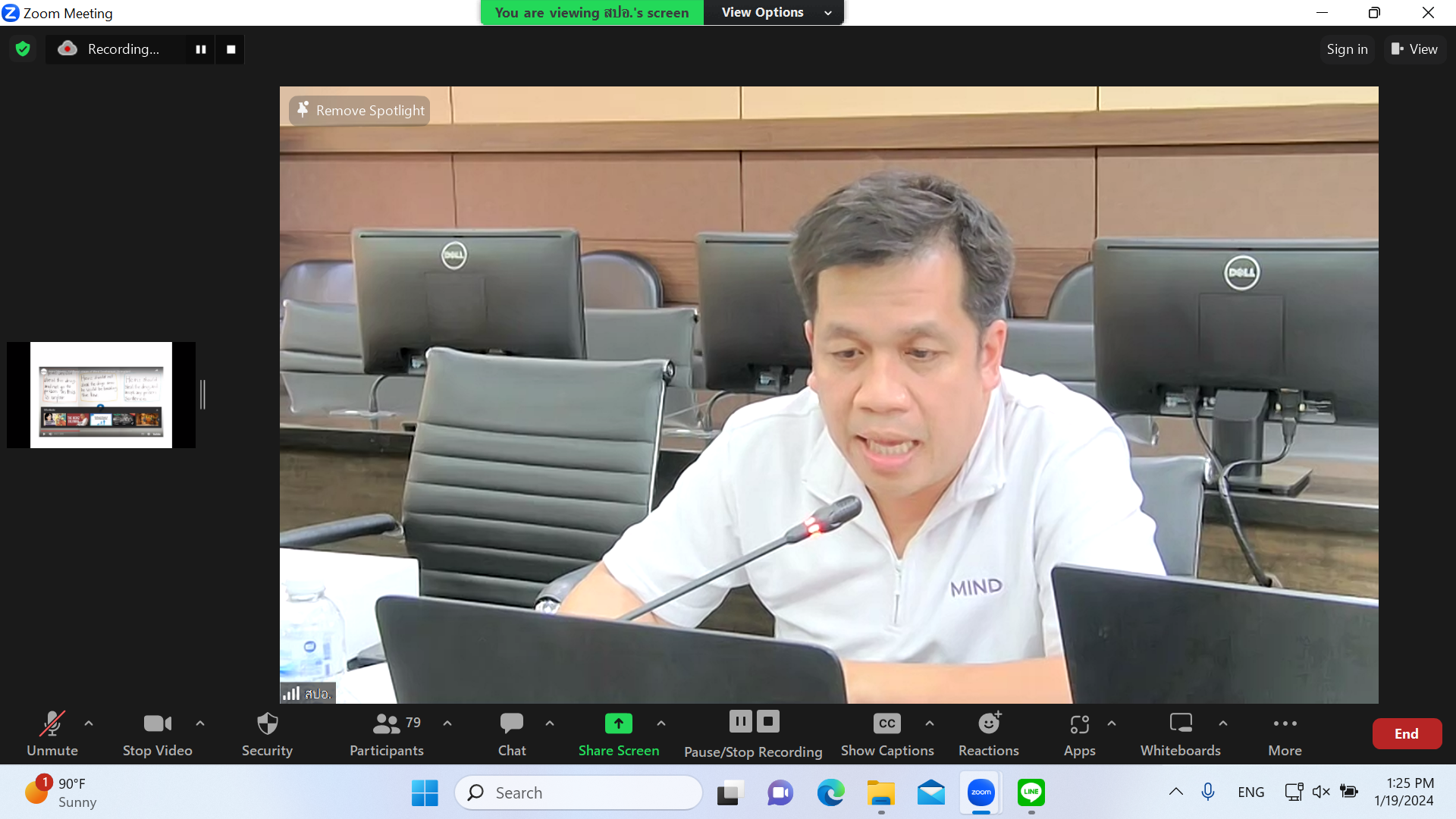Viewport: 1456px width, 819px height.
Task: Open the Zoom Apps icon
Action: [x=1079, y=725]
